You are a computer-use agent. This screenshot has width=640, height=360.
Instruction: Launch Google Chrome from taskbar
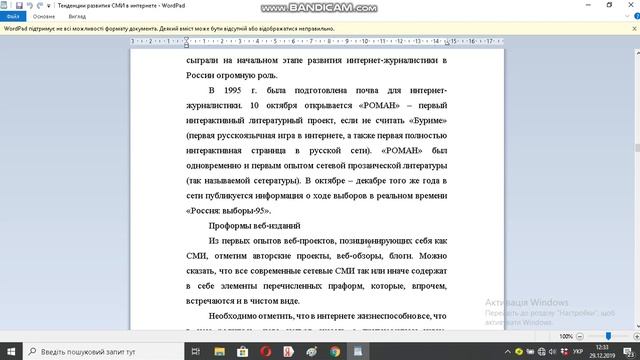pyautogui.click(x=335, y=351)
